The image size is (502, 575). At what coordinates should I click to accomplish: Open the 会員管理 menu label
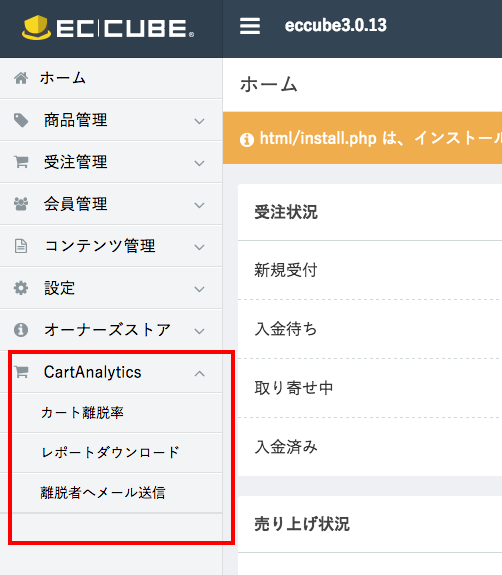pyautogui.click(x=76, y=204)
